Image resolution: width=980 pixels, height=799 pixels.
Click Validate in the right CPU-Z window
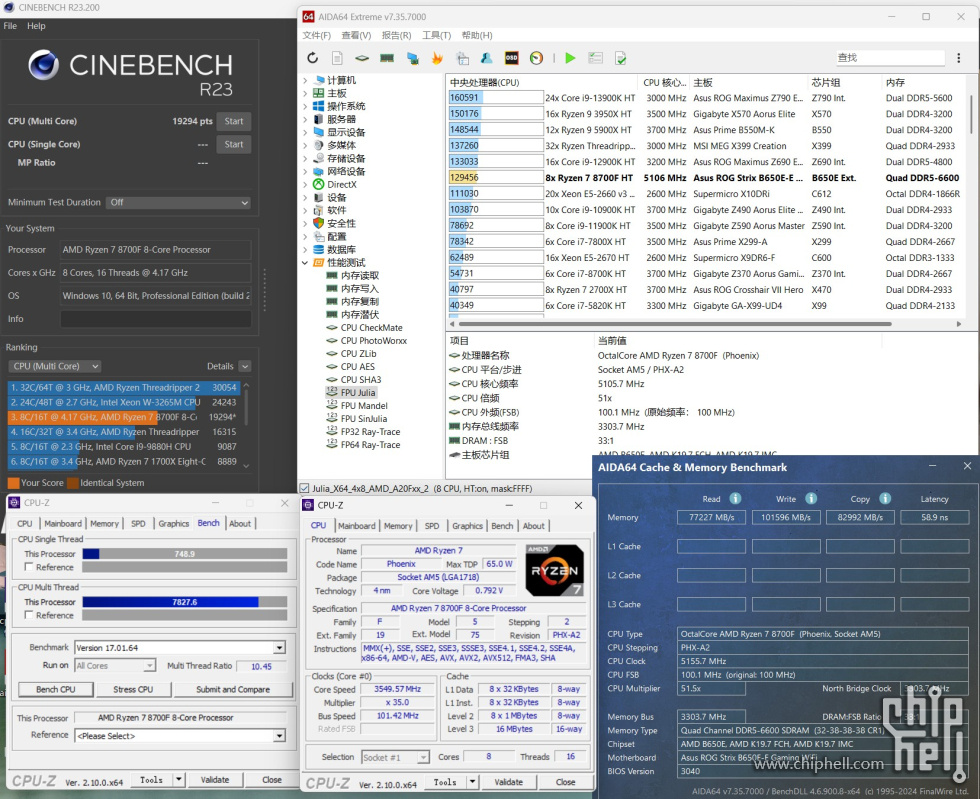509,781
